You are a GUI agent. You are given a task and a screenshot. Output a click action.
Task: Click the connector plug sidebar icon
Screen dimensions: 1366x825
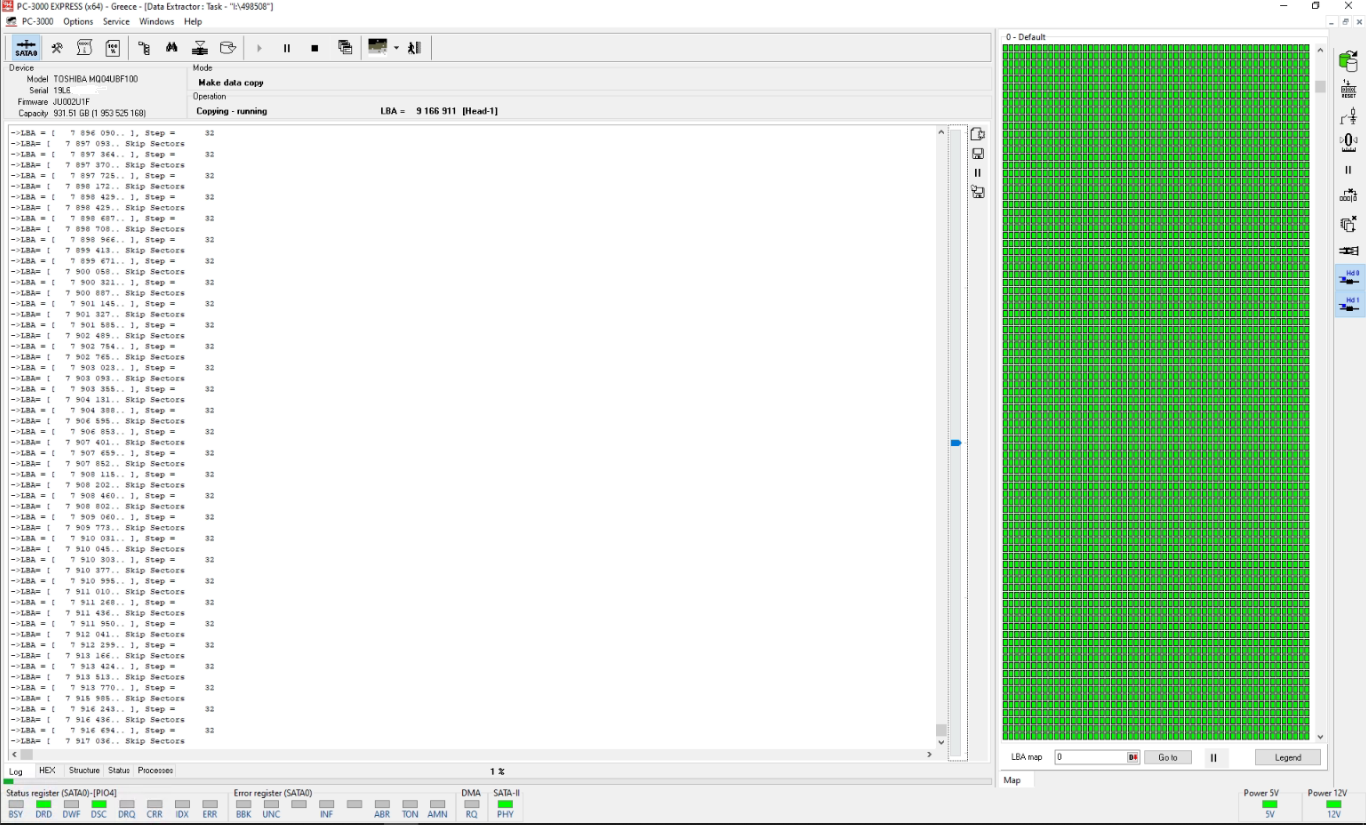point(1348,251)
